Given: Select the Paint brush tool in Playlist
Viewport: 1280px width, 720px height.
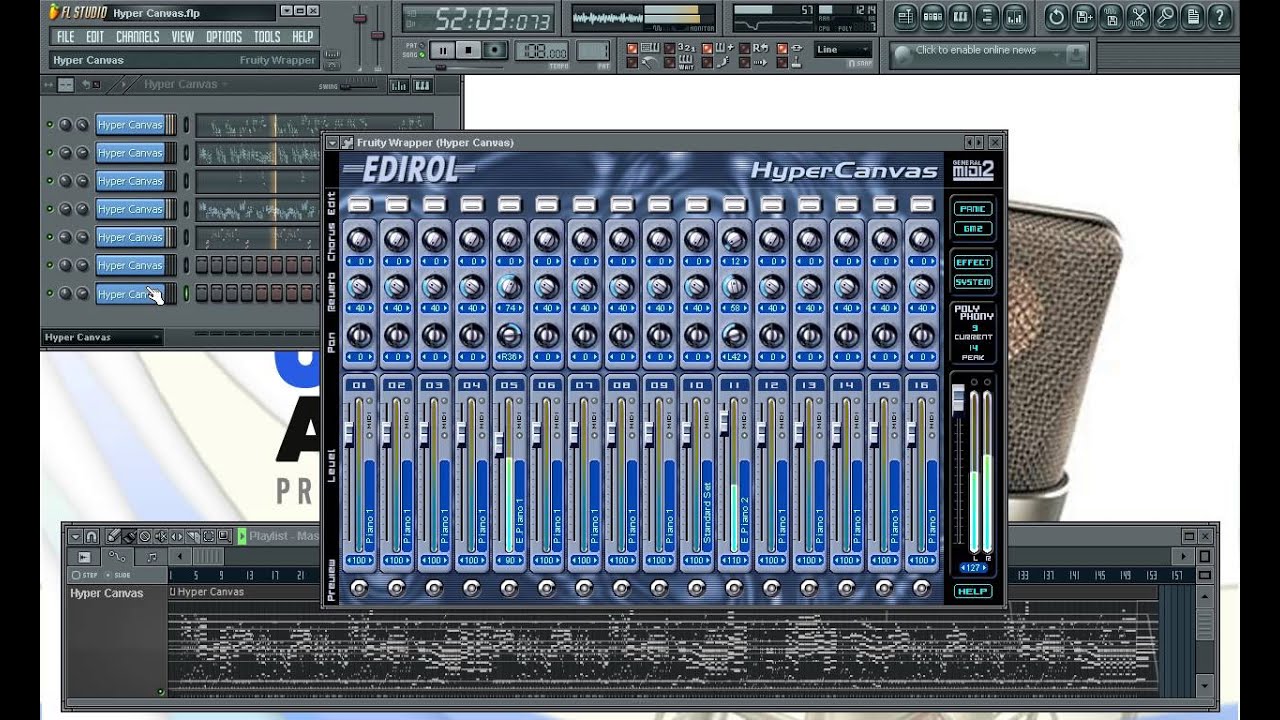Looking at the screenshot, I should point(129,536).
